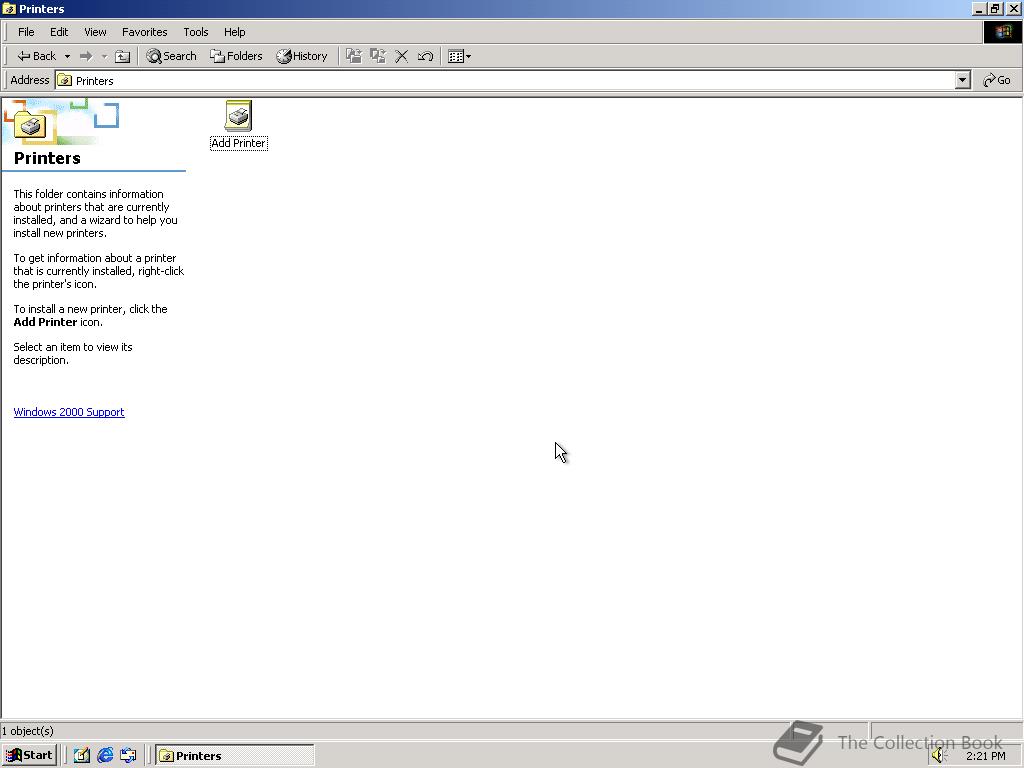
Task: Click the Undo toolbar icon
Action: [x=425, y=56]
